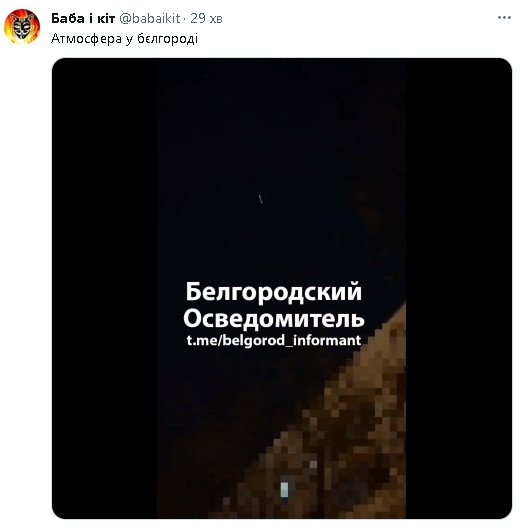Select the word Атмосфера in the tweet

[86, 39]
